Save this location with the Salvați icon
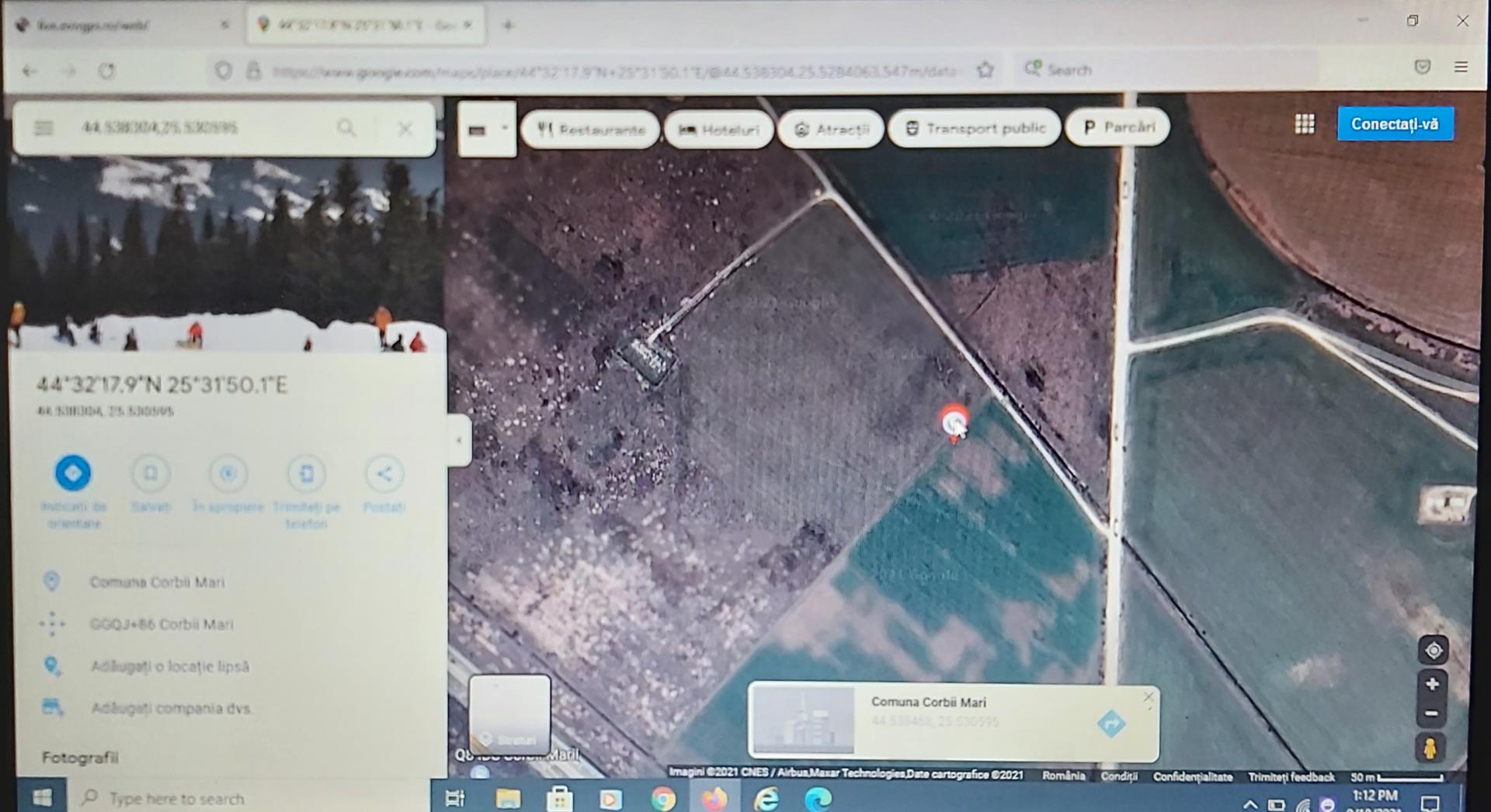Viewport: 1491px width, 812px height. [151, 474]
